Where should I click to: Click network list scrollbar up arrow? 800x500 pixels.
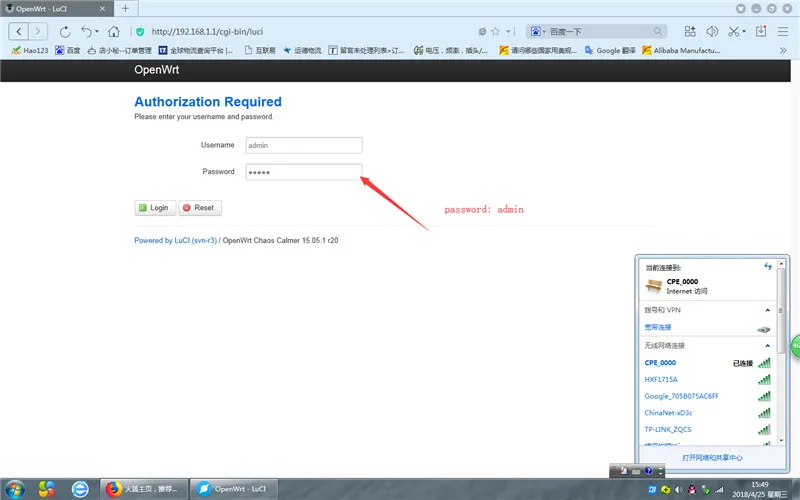[781, 265]
